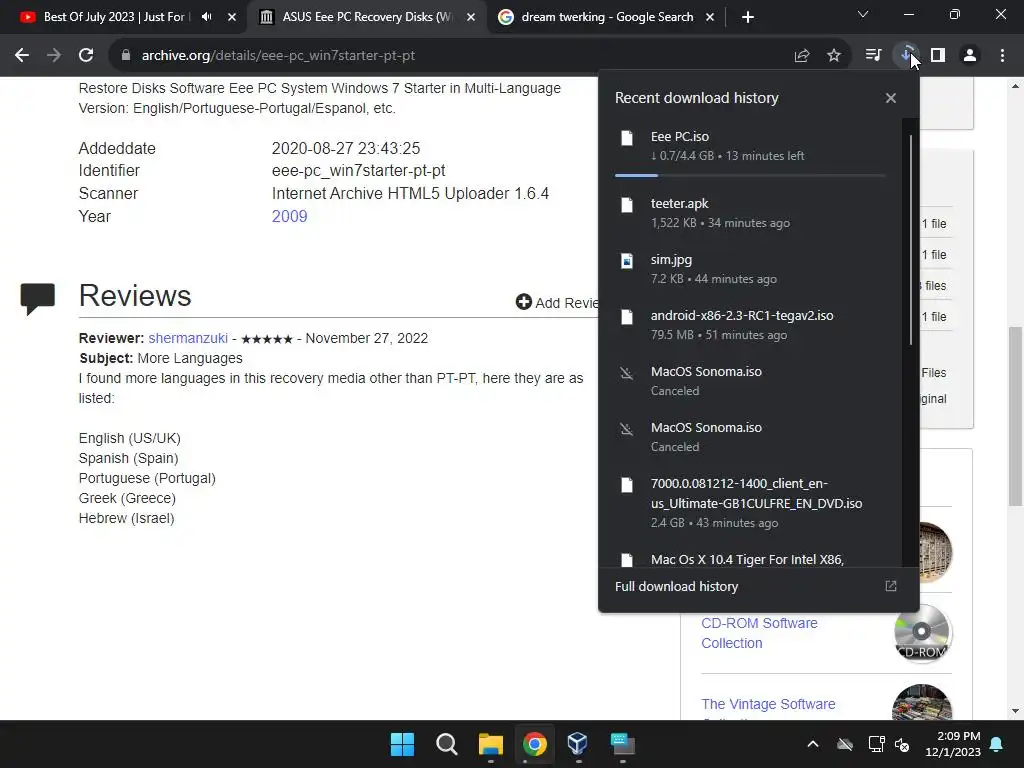1024x768 pixels.
Task: Open a new browser tab
Action: pos(748,17)
